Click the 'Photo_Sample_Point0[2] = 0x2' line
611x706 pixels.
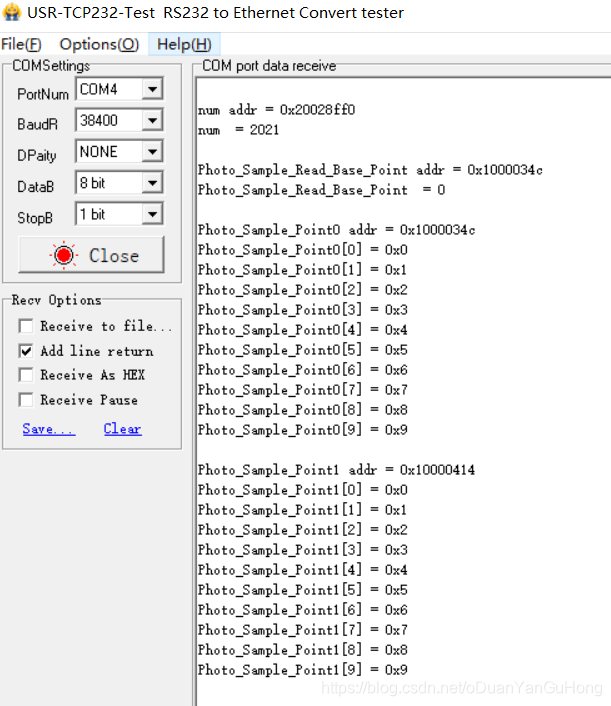coord(303,290)
